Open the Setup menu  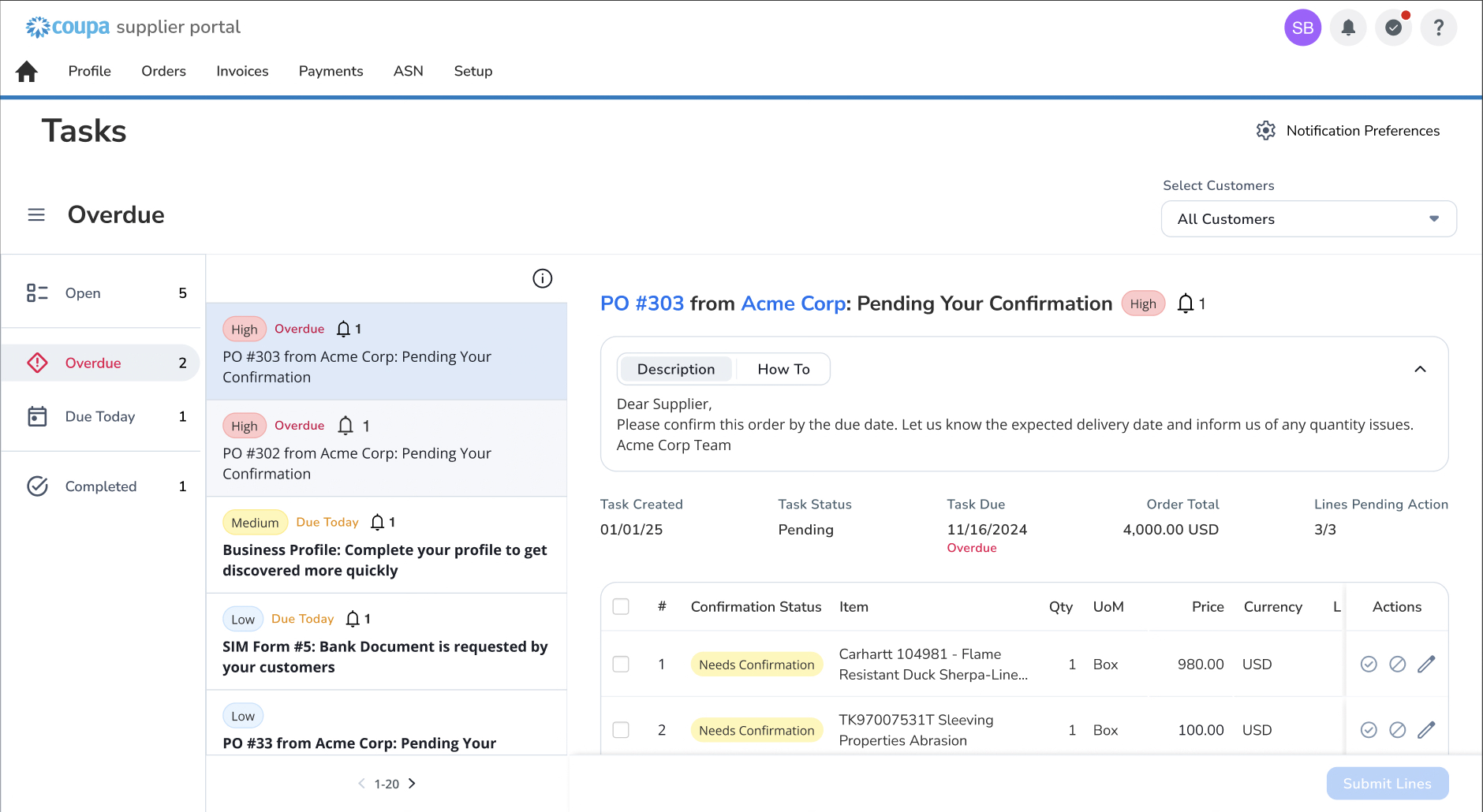473,71
